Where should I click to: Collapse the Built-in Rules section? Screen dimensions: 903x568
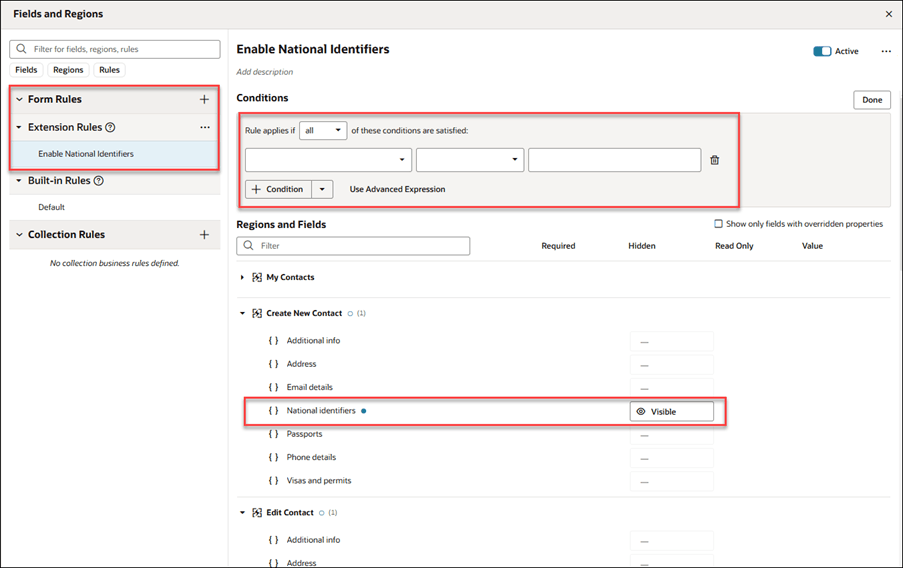[x=19, y=181]
